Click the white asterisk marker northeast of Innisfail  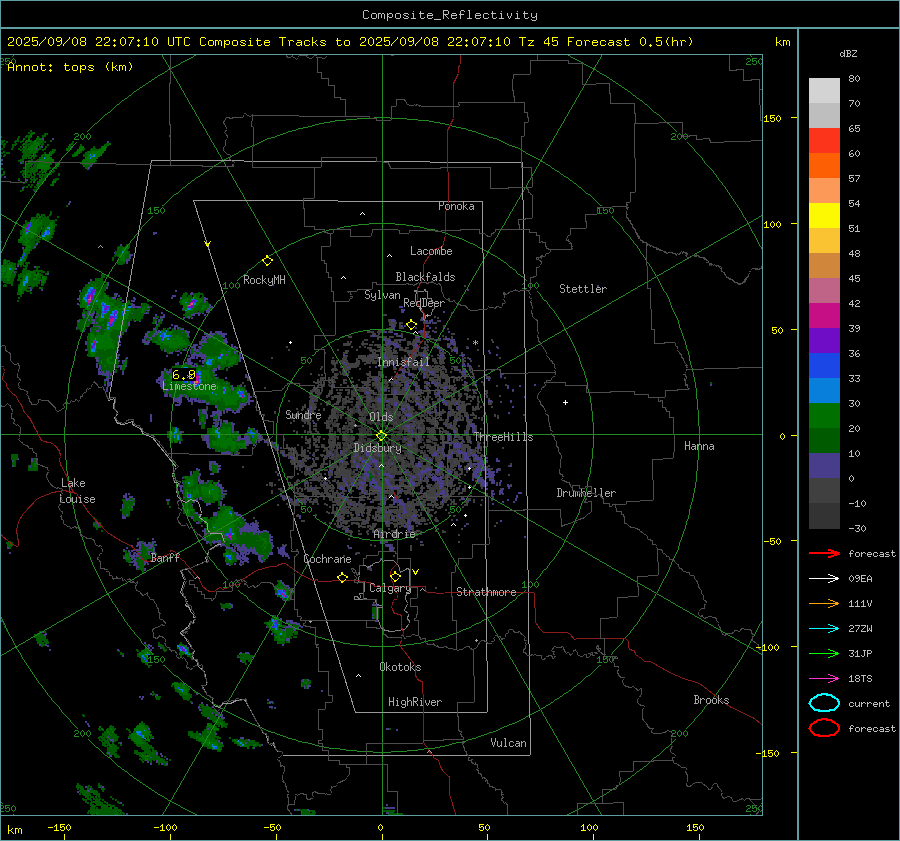point(476,343)
